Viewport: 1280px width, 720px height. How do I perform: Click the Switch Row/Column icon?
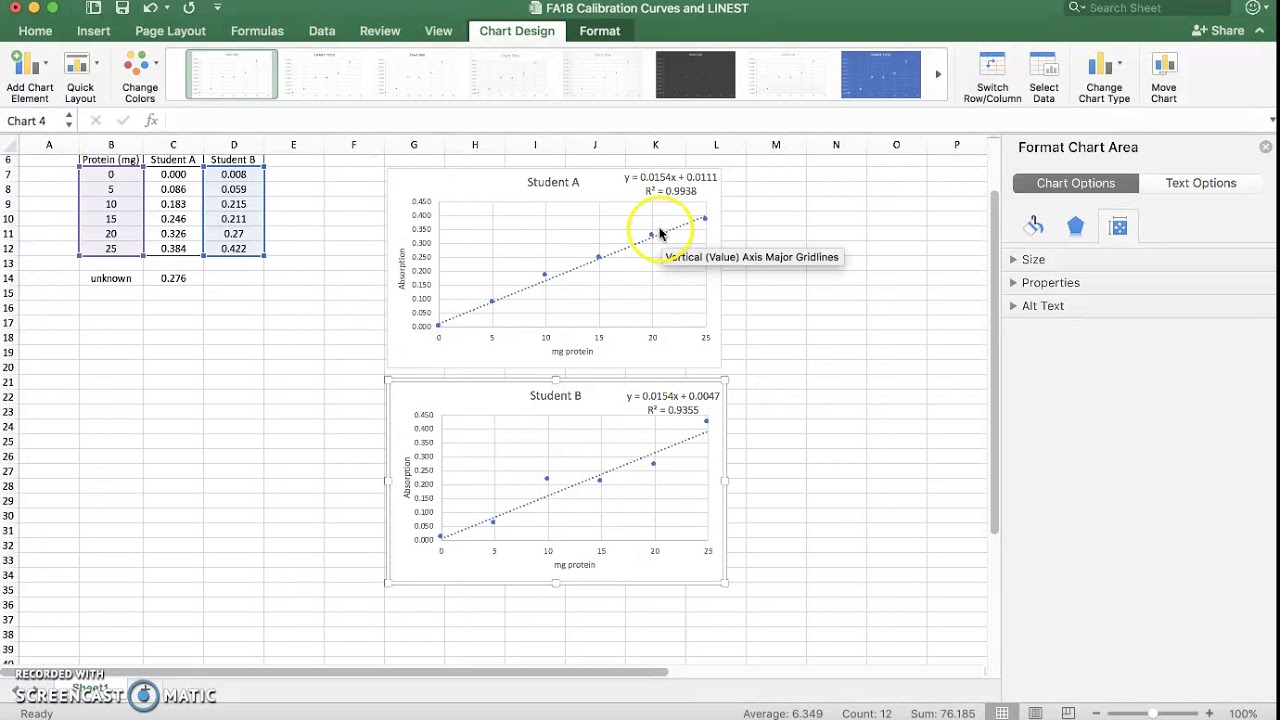click(992, 65)
